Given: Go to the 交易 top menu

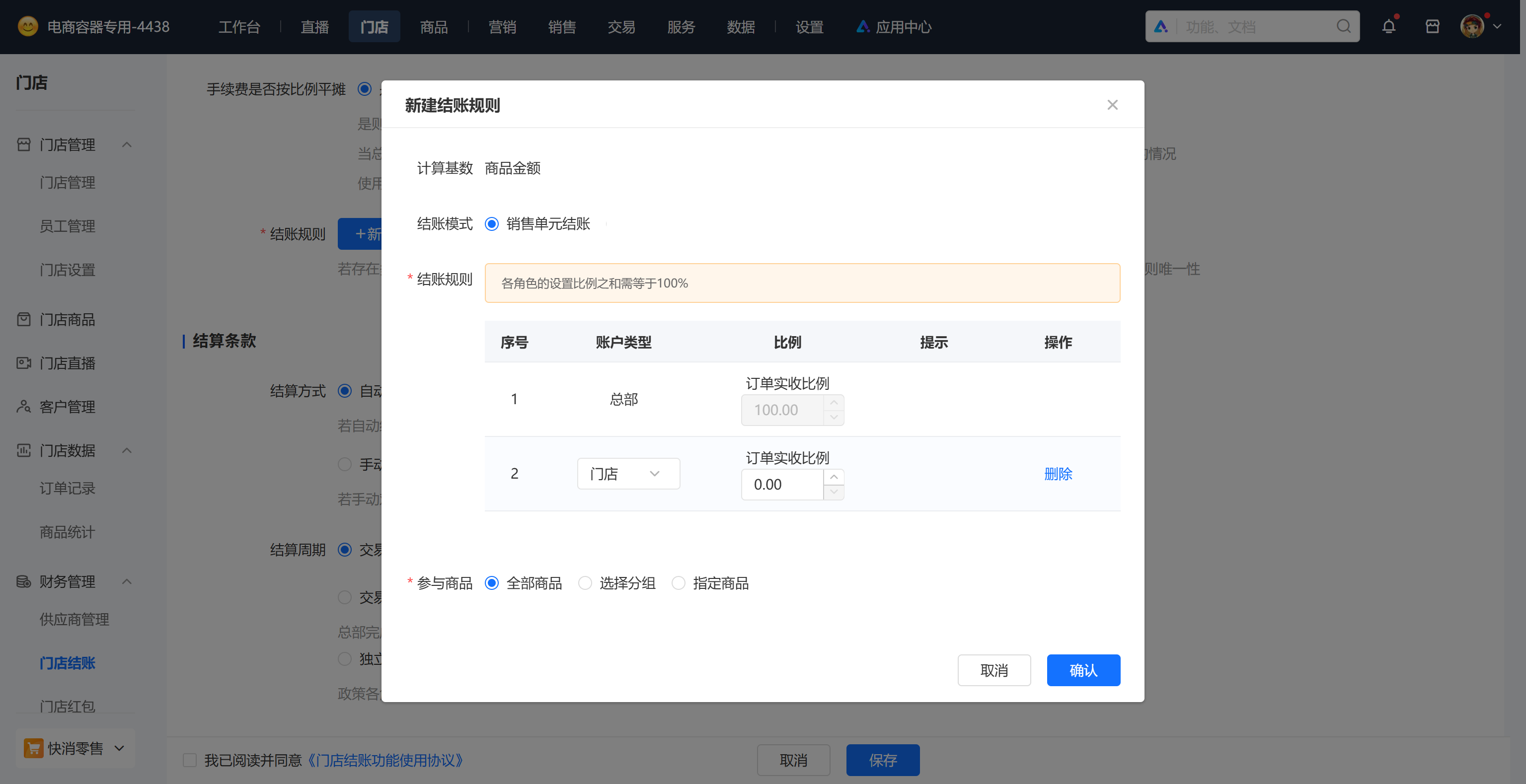Looking at the screenshot, I should coord(621,27).
